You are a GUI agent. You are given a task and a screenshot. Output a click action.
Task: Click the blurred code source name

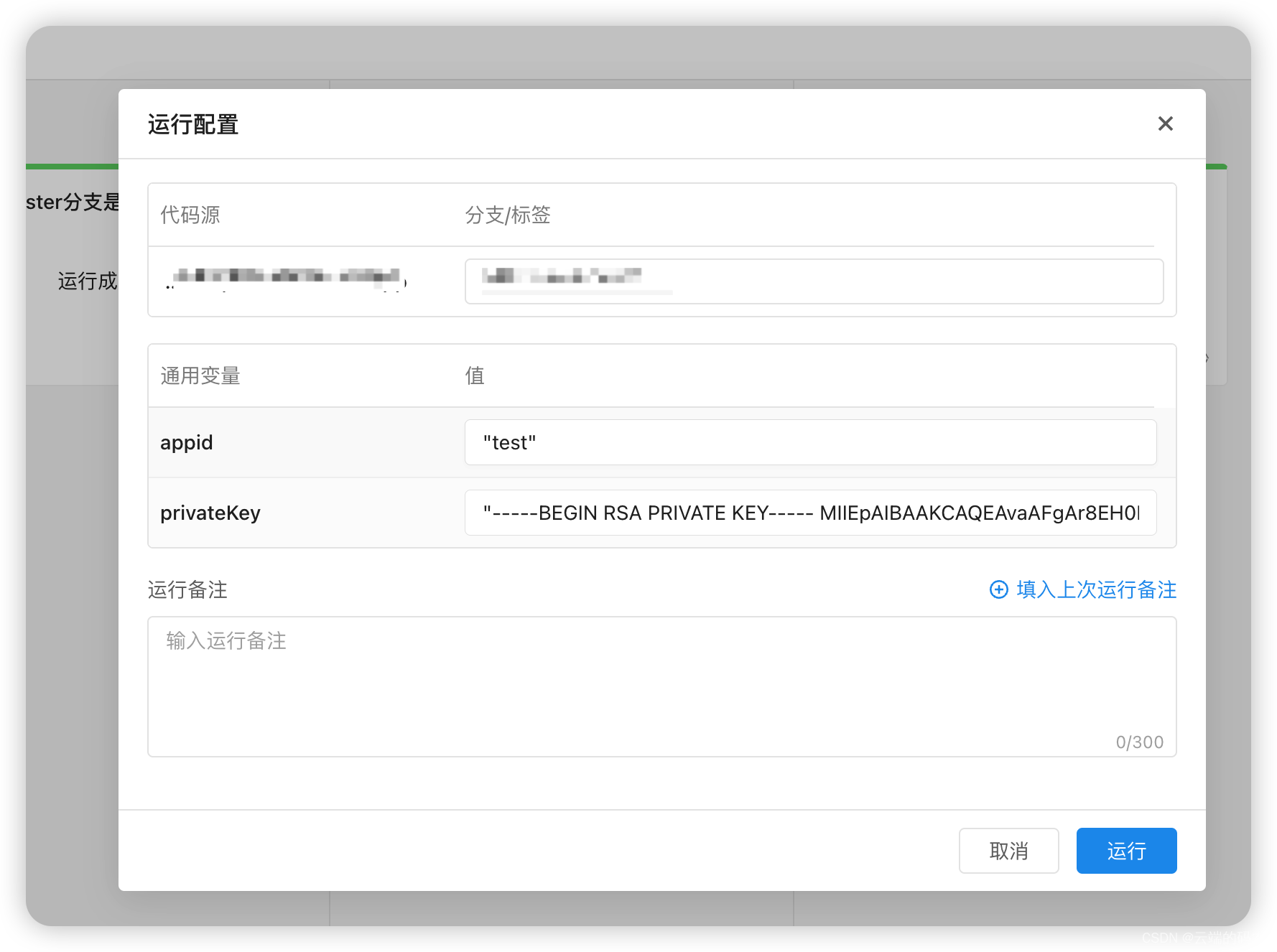point(287,279)
